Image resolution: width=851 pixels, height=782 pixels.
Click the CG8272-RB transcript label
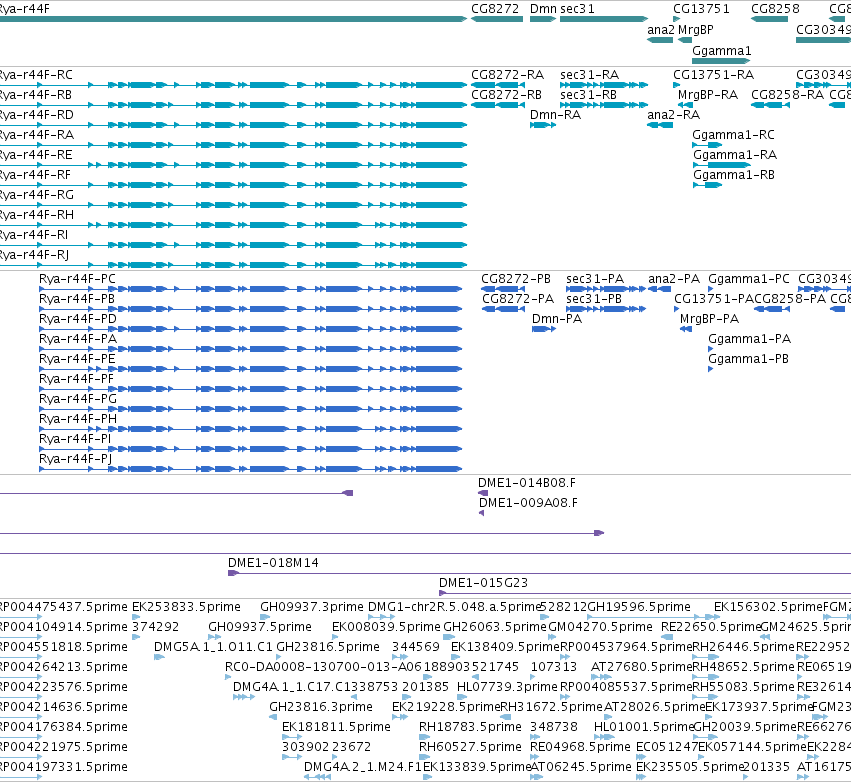pos(506,95)
